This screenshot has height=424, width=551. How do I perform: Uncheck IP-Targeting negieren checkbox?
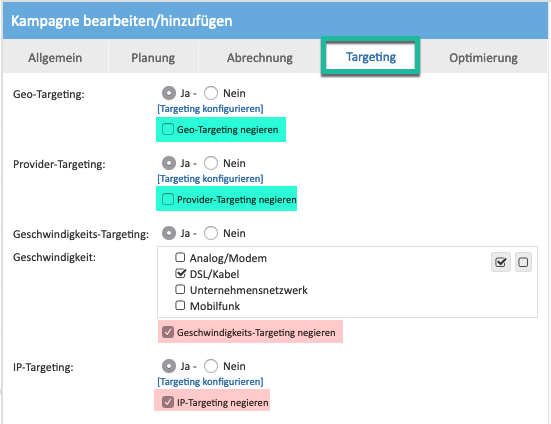tap(168, 402)
